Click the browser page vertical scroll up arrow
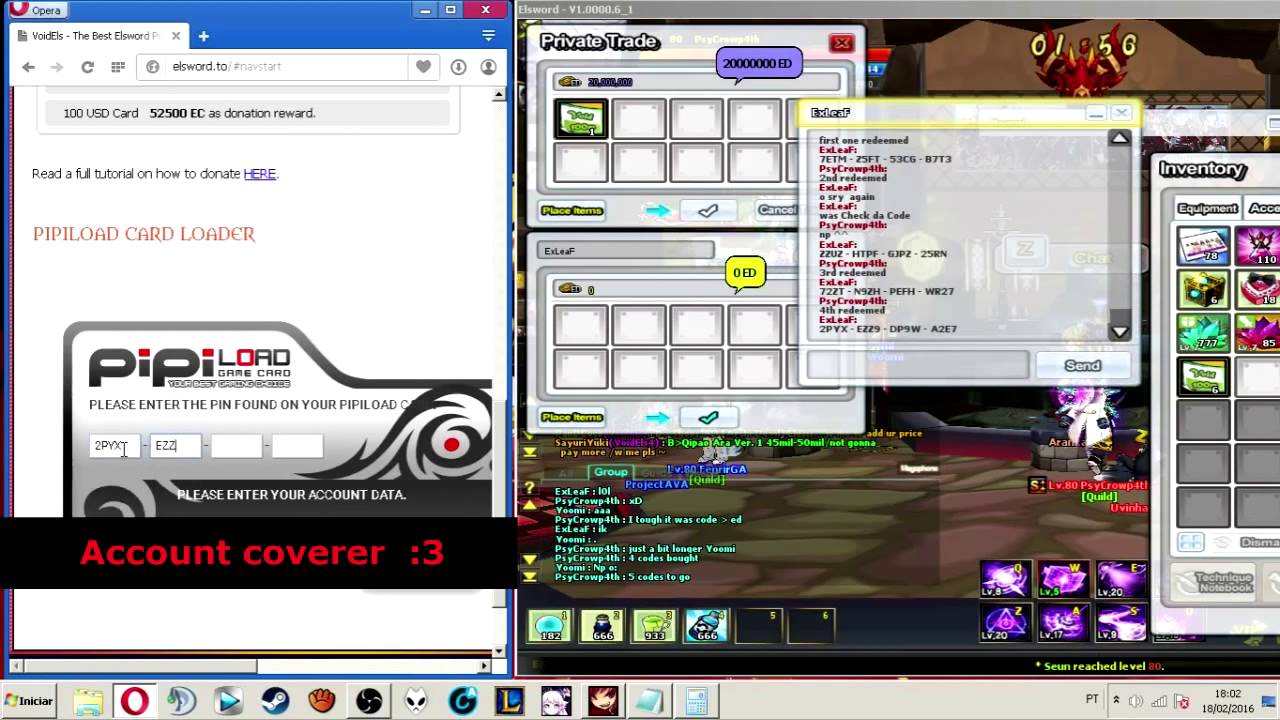The image size is (1280, 720). click(499, 95)
